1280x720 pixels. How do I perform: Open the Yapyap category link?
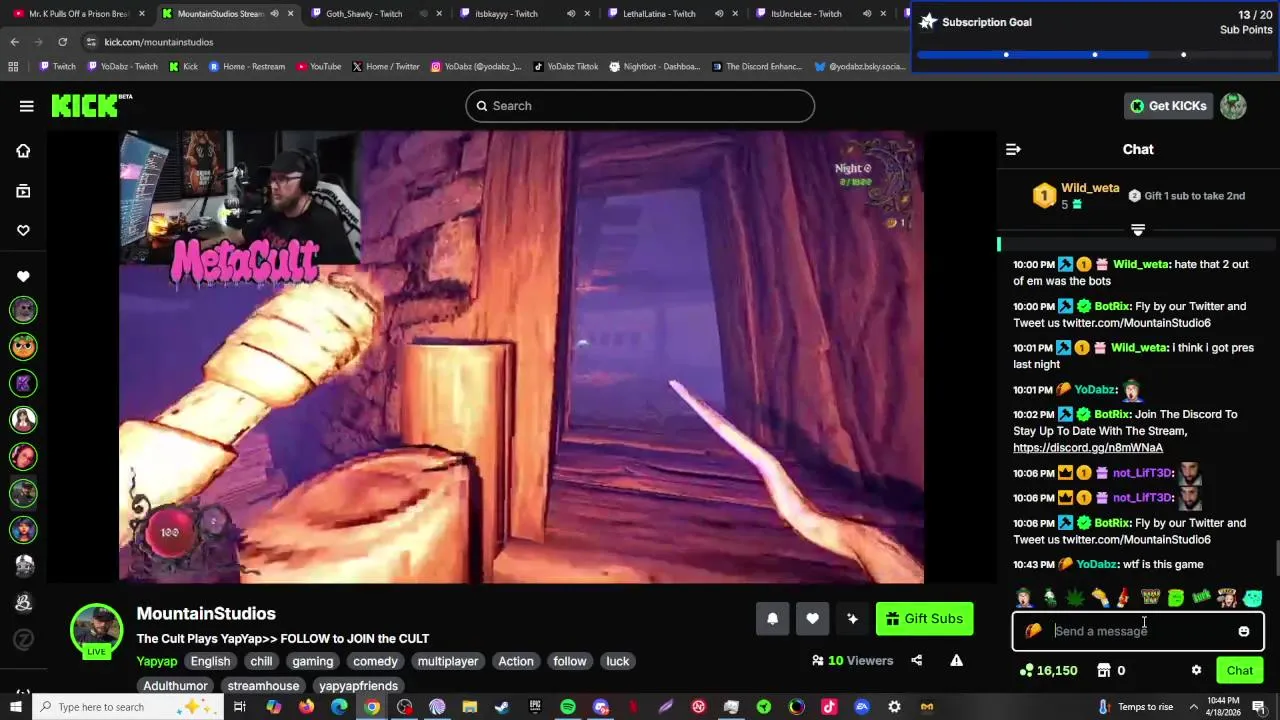pos(157,661)
